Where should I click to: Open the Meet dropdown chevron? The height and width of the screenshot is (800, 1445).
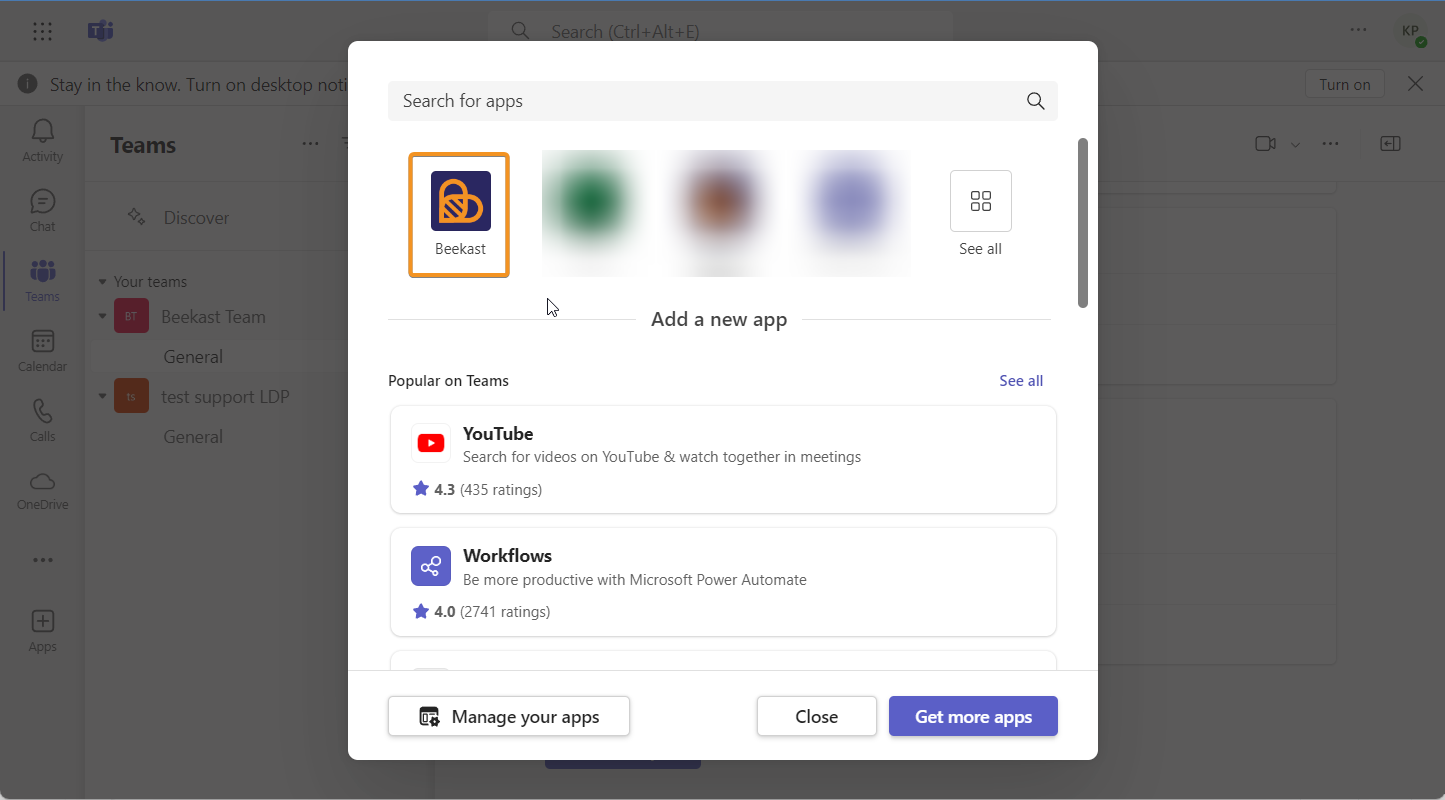[1295, 145]
